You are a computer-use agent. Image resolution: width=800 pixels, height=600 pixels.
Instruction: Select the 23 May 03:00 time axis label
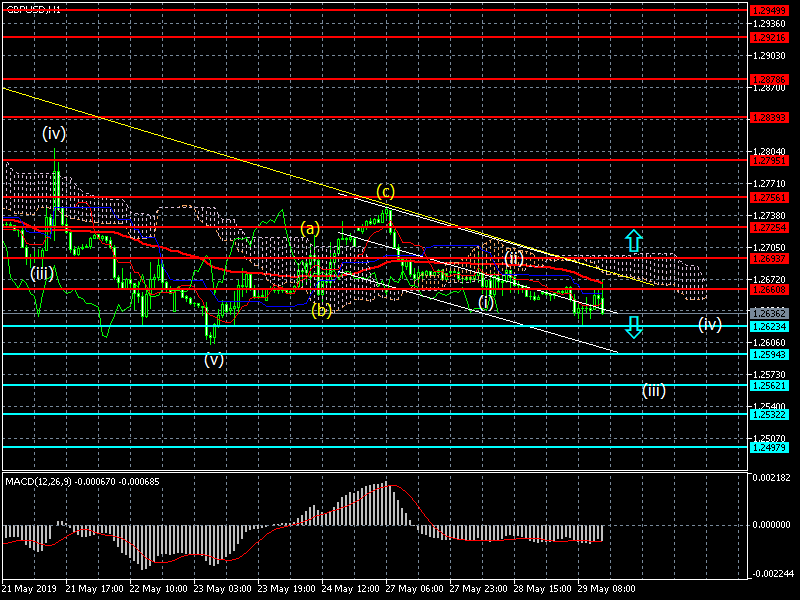pos(222,589)
